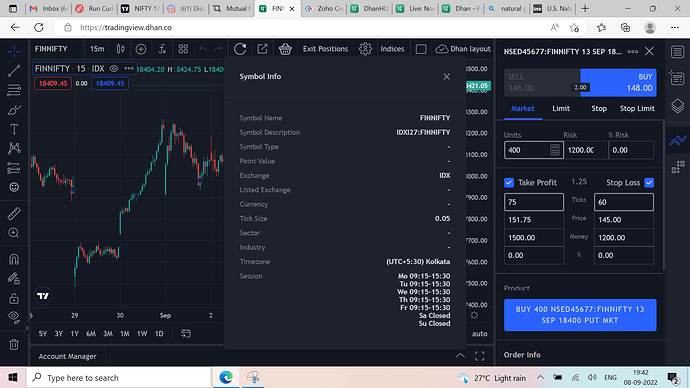Select the trend line drawing tool
The image size is (690, 388).
[x=14, y=71]
